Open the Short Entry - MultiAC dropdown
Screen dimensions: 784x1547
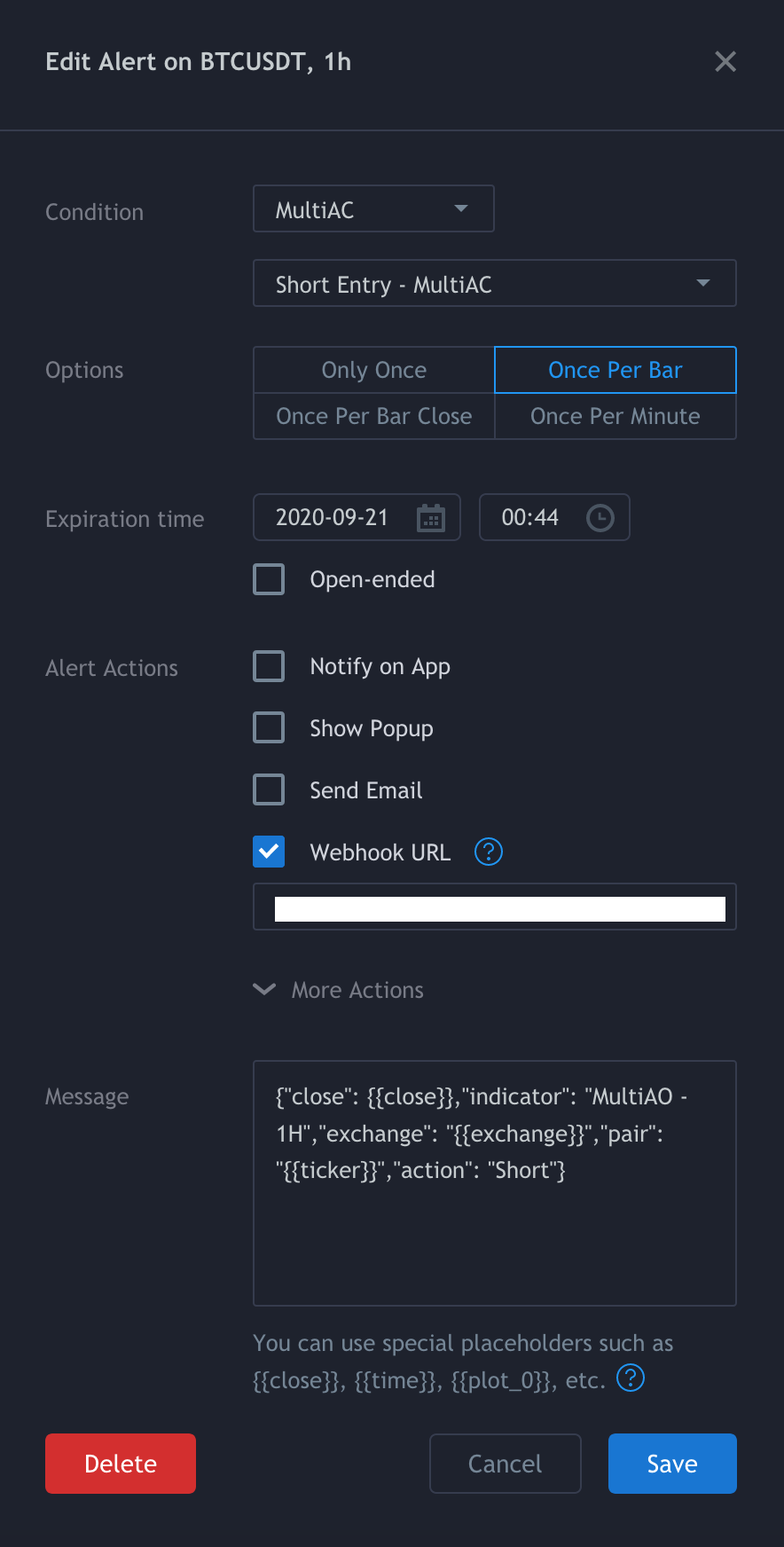[x=494, y=283]
